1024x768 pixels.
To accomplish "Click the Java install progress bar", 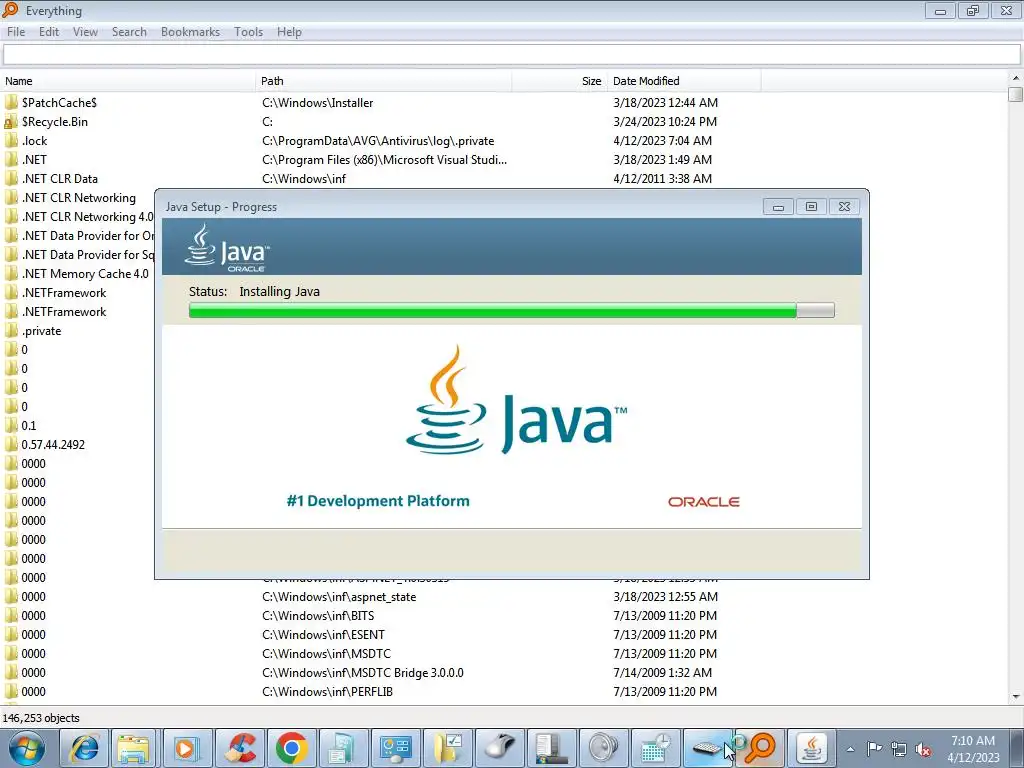I will 511,310.
